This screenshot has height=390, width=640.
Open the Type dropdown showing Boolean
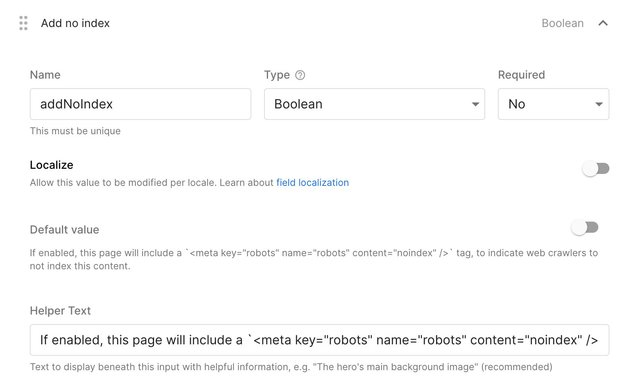pyautogui.click(x=374, y=104)
